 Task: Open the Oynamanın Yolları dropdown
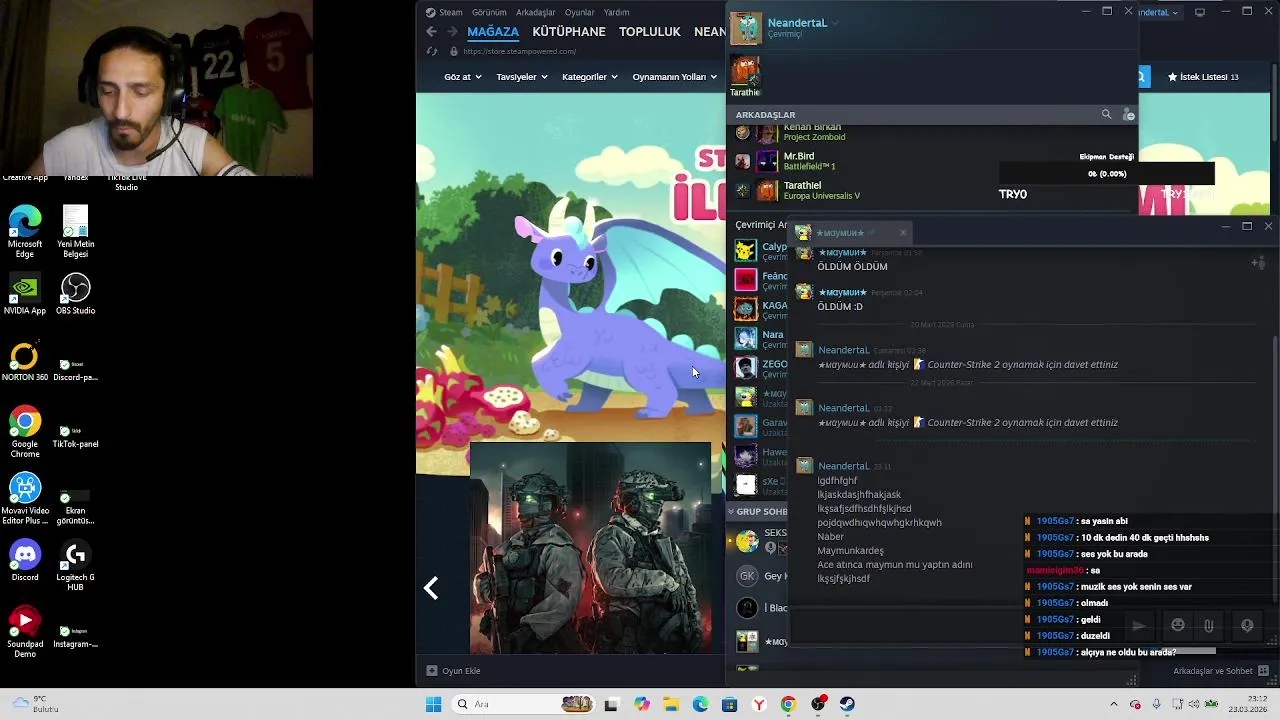click(675, 77)
